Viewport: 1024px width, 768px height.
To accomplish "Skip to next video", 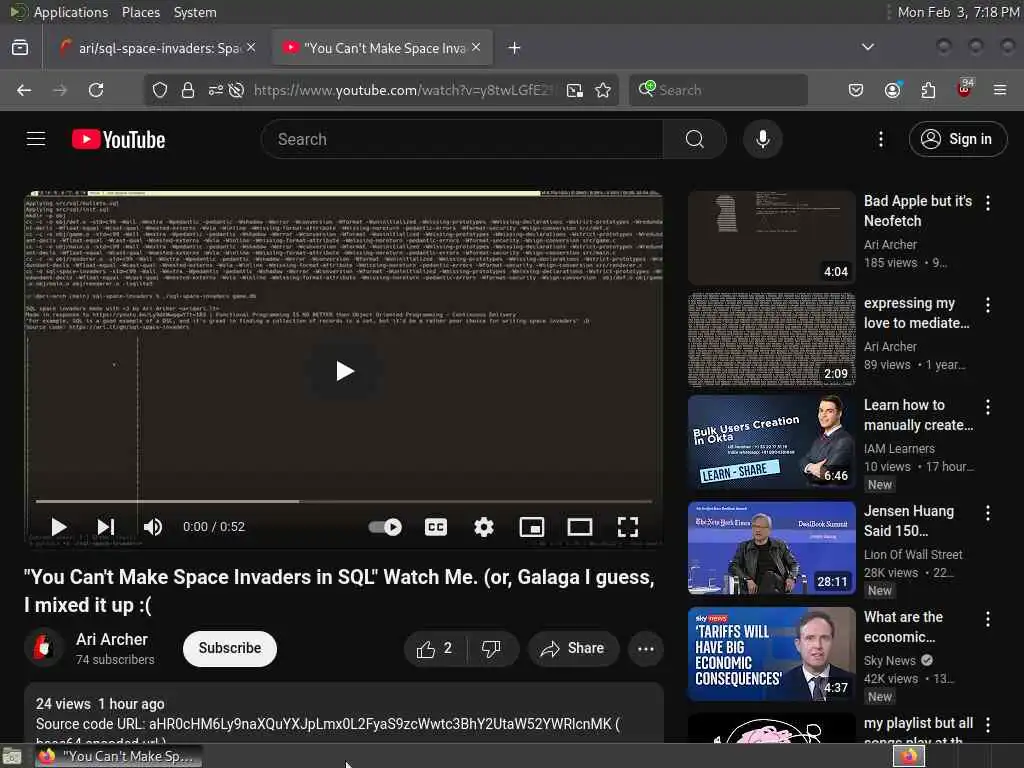I will [106, 526].
